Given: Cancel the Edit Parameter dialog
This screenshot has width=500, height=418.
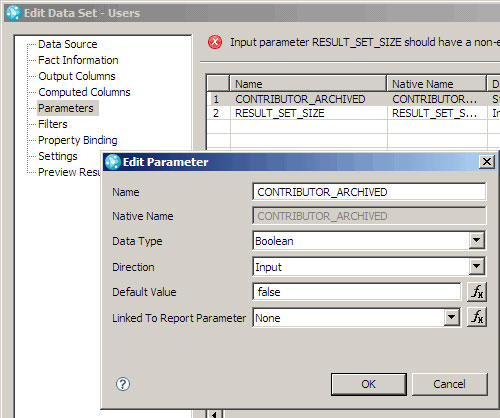Looking at the screenshot, I should [449, 384].
